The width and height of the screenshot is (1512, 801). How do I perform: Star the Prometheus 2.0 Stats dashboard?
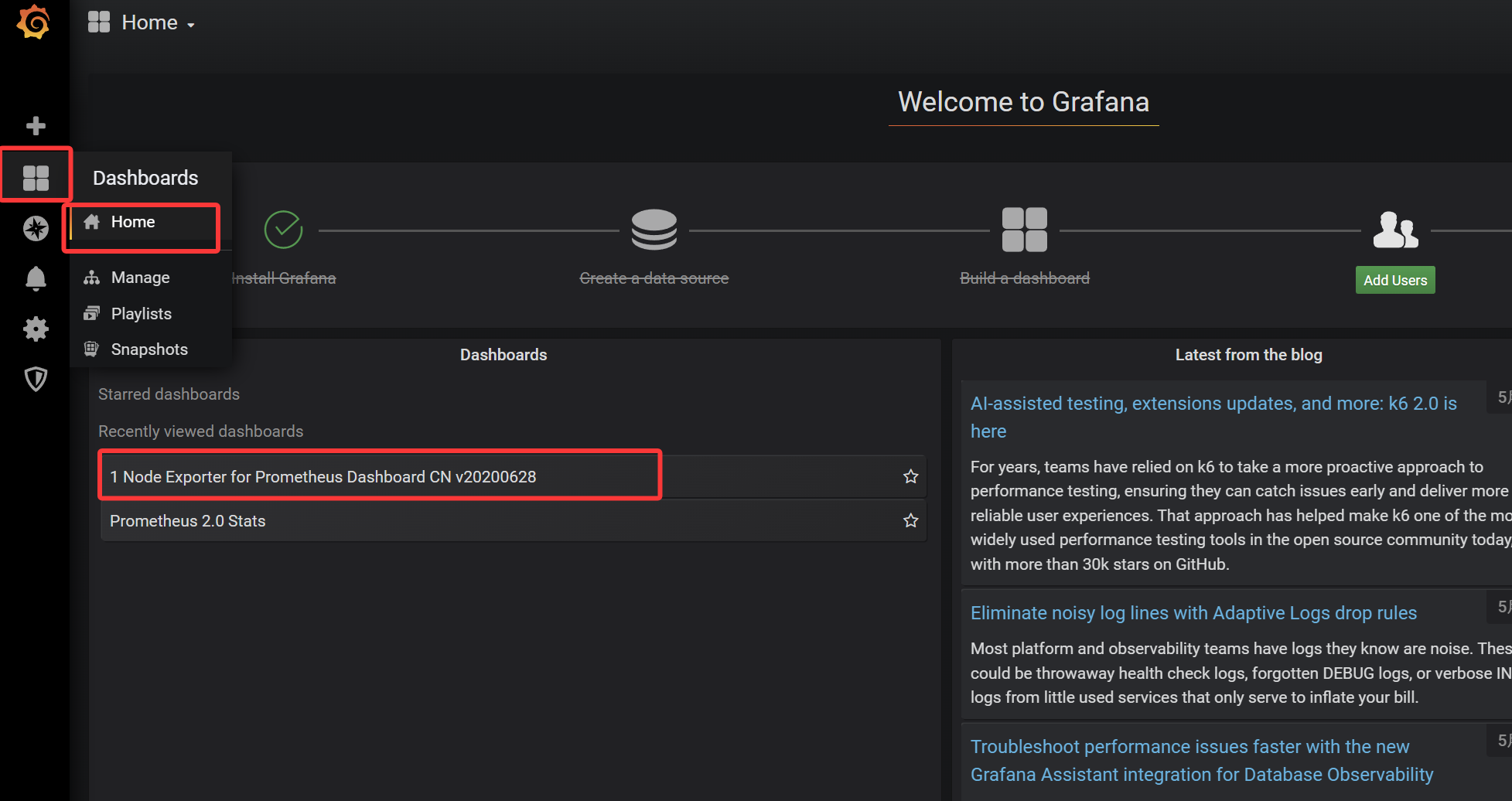(911, 520)
